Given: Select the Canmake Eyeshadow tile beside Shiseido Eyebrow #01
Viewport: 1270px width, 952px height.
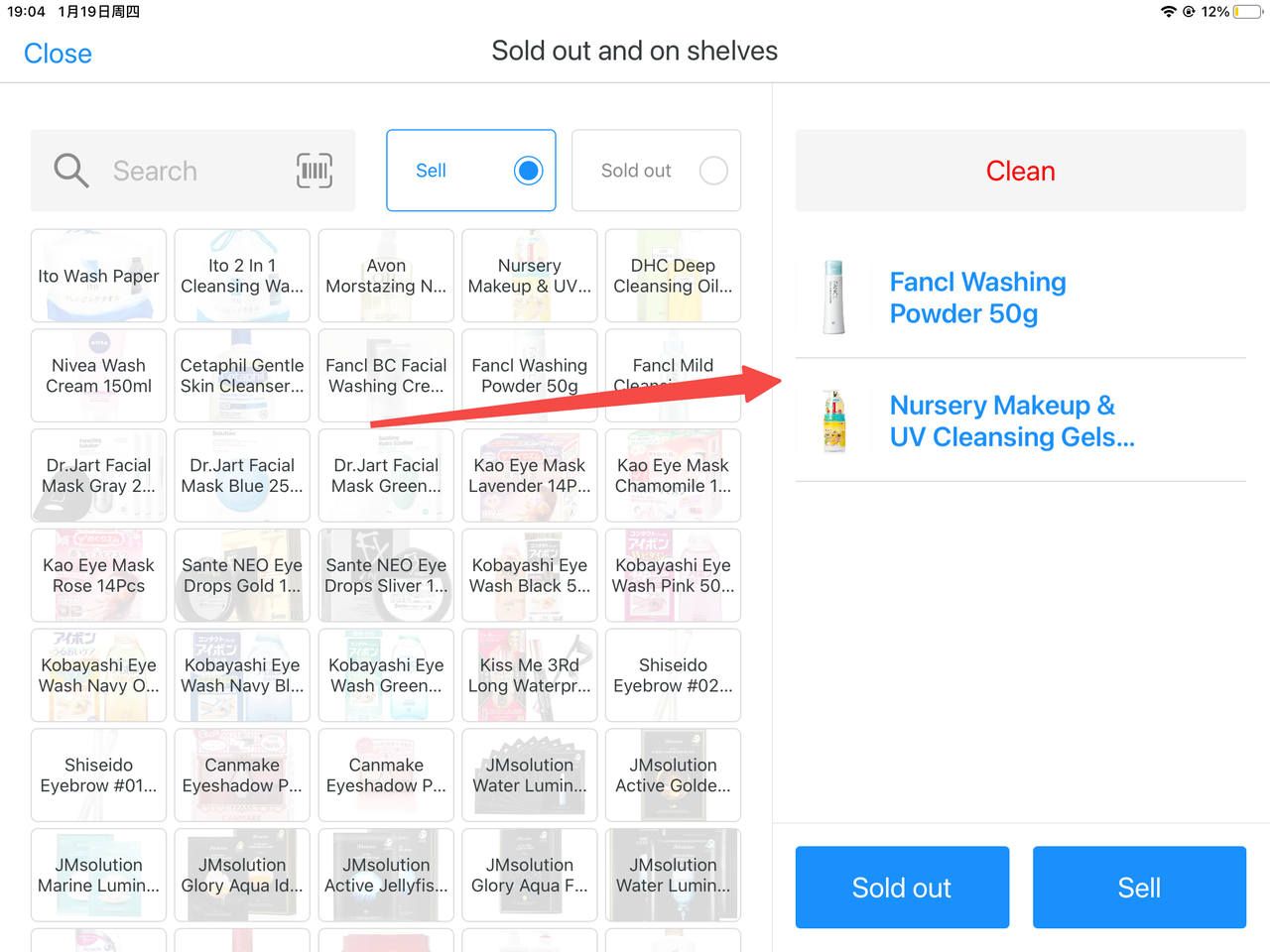Looking at the screenshot, I should click(x=242, y=775).
